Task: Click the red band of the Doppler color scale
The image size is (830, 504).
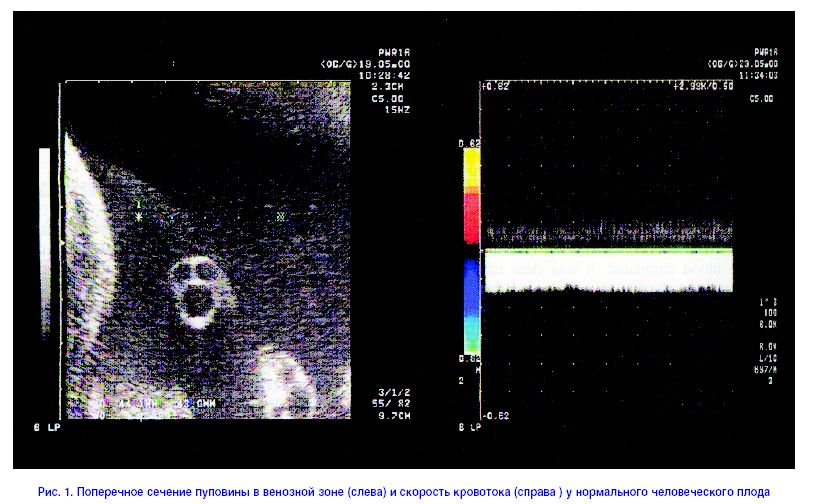Action: click(470, 218)
